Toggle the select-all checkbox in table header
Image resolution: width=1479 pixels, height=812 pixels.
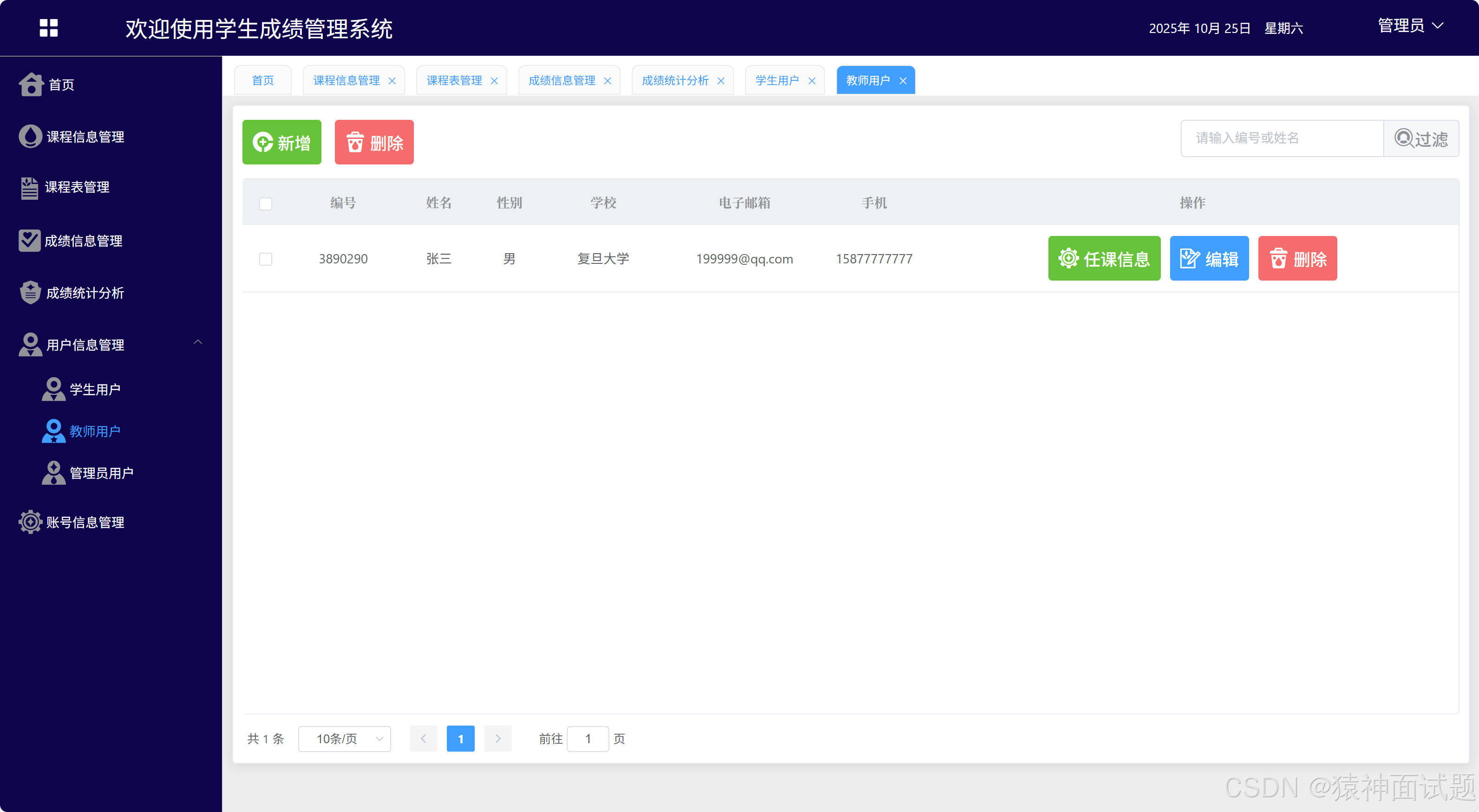pyautogui.click(x=265, y=203)
